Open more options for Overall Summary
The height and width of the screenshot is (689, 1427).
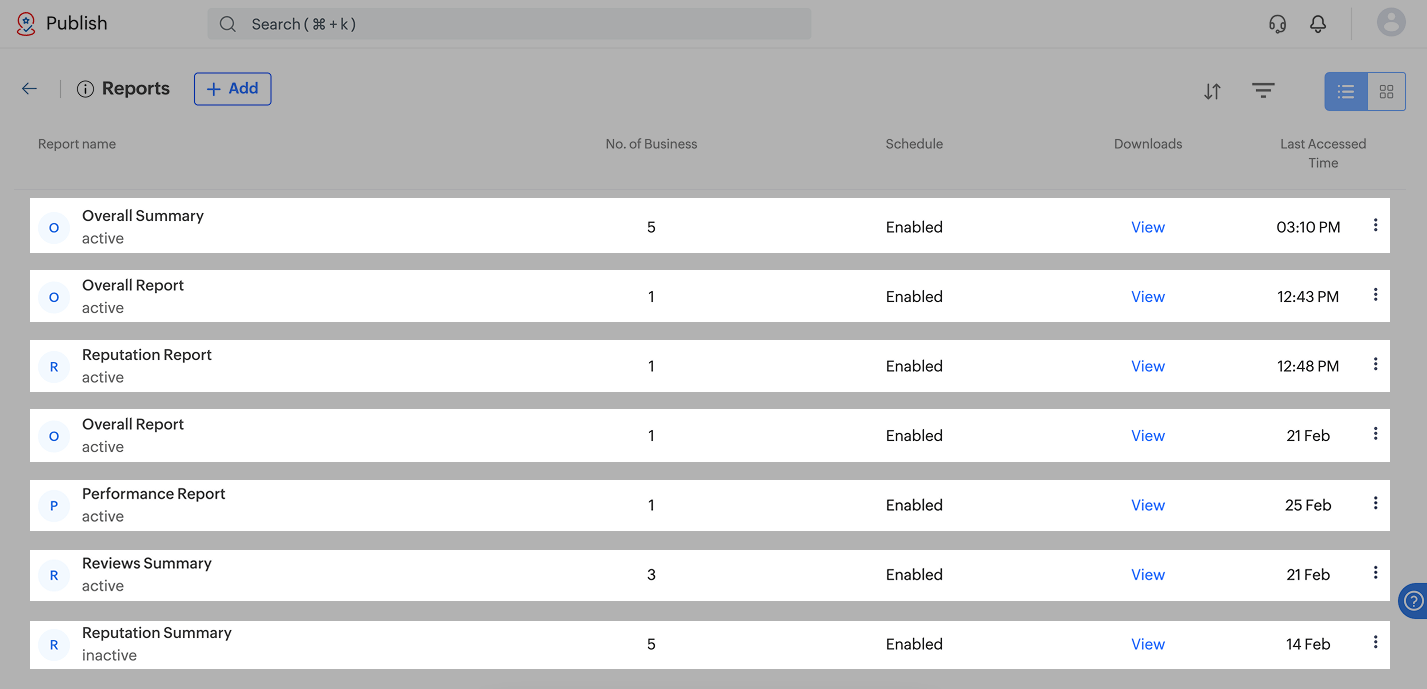[1375, 225]
